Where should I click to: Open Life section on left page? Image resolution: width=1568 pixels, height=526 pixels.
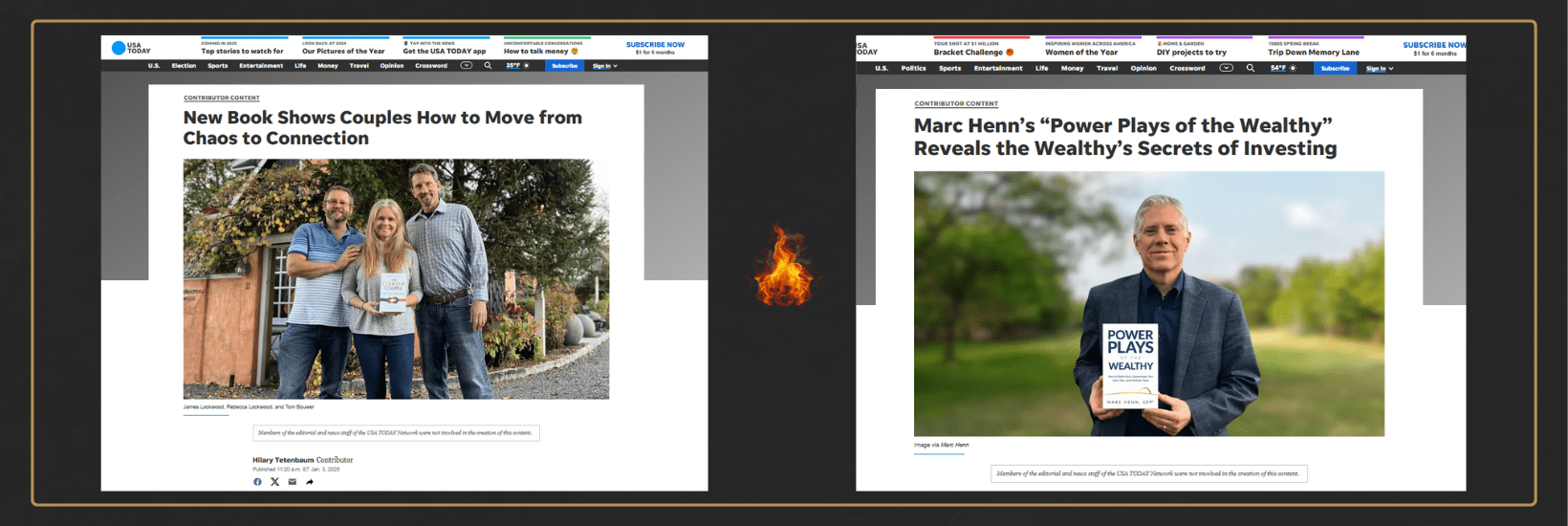point(300,66)
